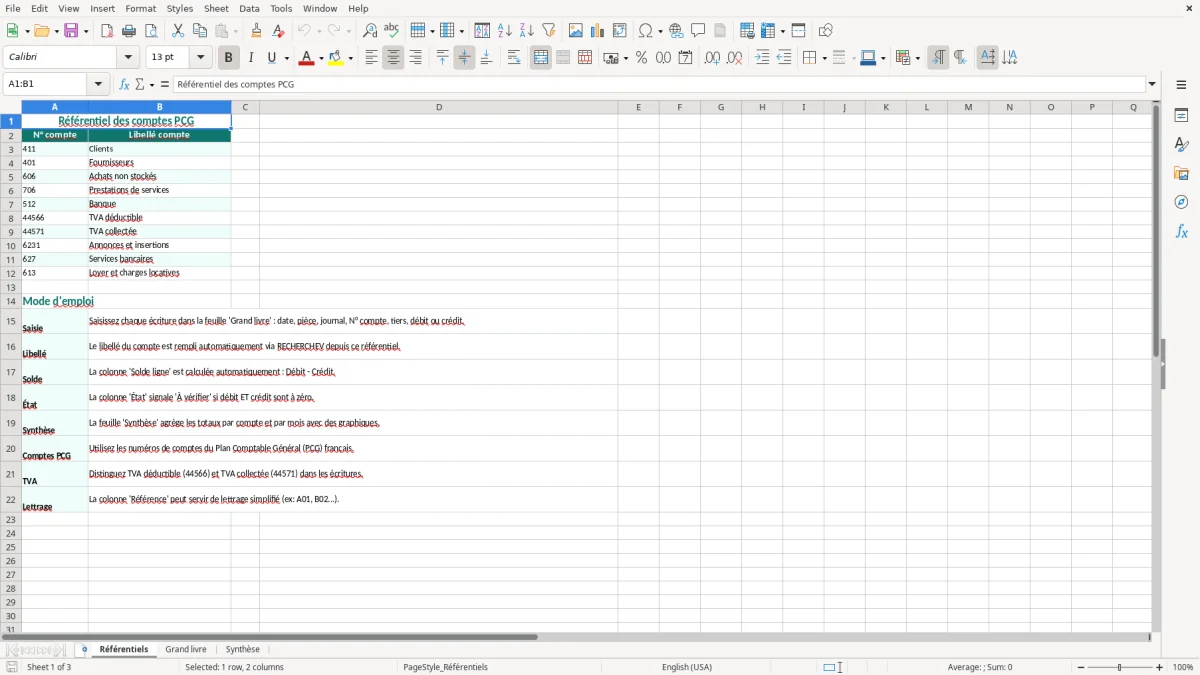Click the formula input line
The height and width of the screenshot is (675, 1200).
pyautogui.click(x=659, y=84)
